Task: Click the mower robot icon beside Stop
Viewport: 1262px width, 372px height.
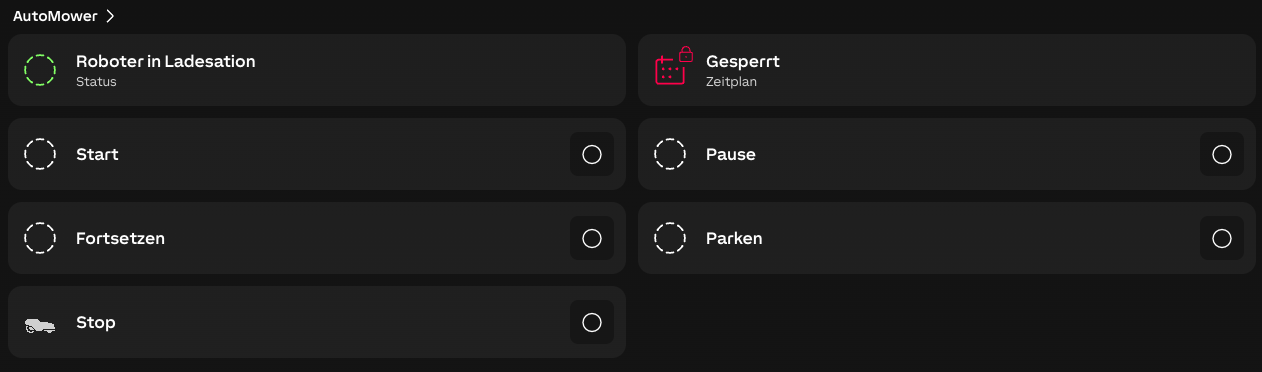Action: click(40, 325)
